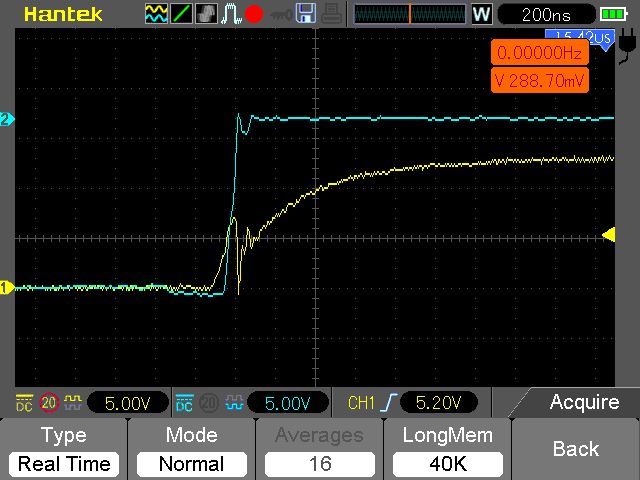Click CH1 DC coupling icon
The width and height of the screenshot is (640, 480).
tap(24, 403)
